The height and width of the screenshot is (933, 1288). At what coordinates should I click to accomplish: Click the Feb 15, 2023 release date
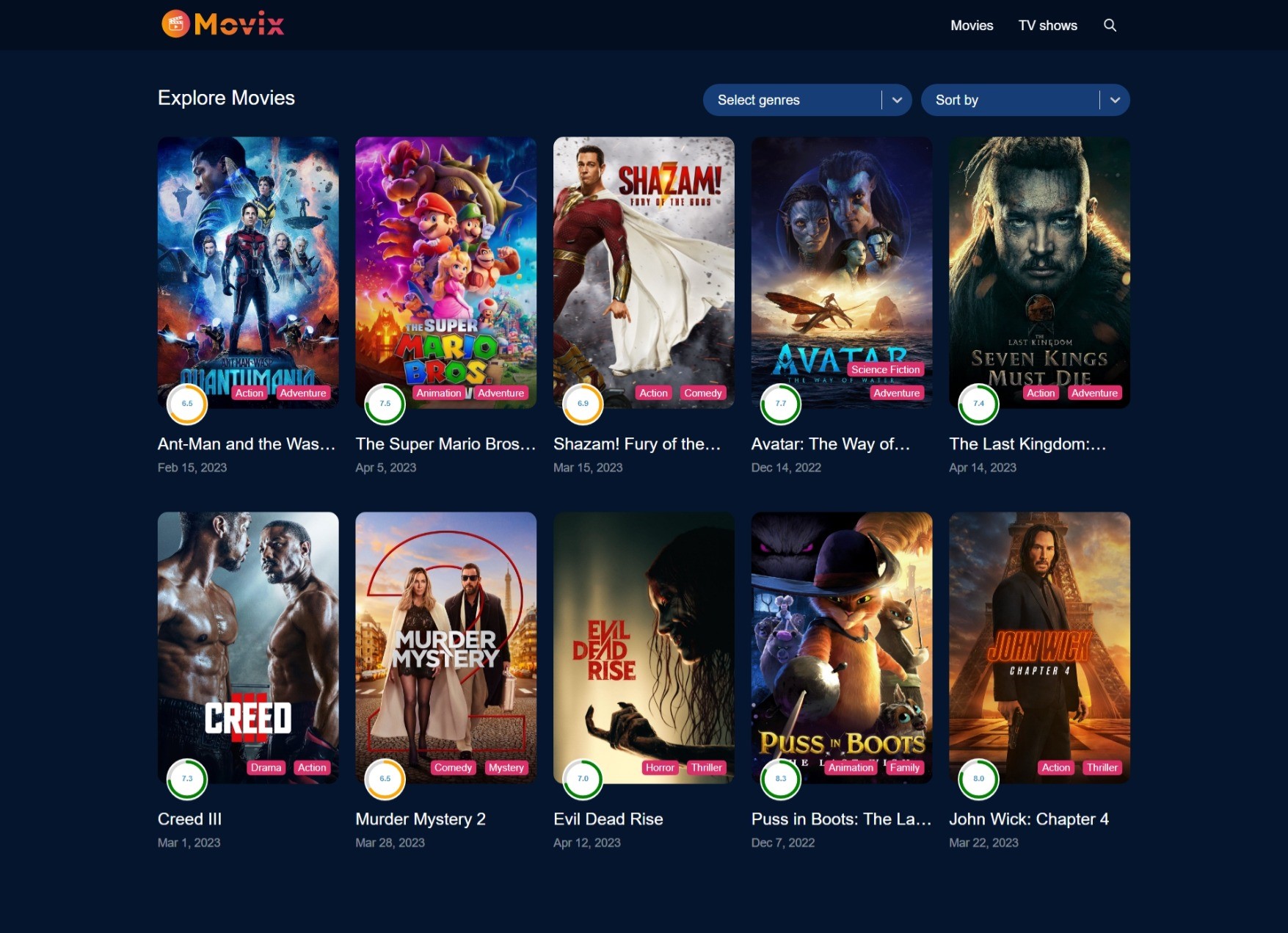(x=192, y=468)
